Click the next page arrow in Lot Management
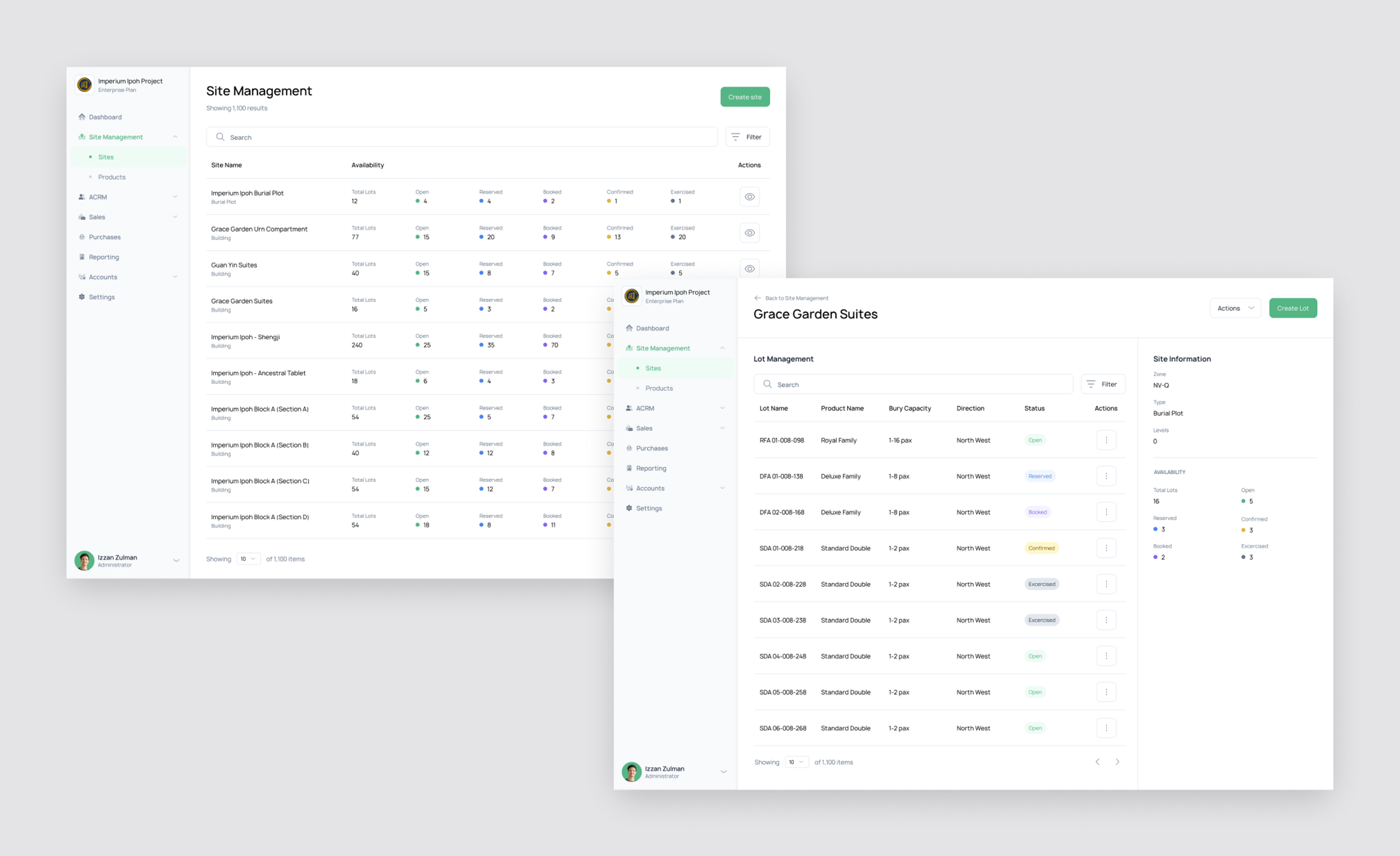 tap(1117, 762)
